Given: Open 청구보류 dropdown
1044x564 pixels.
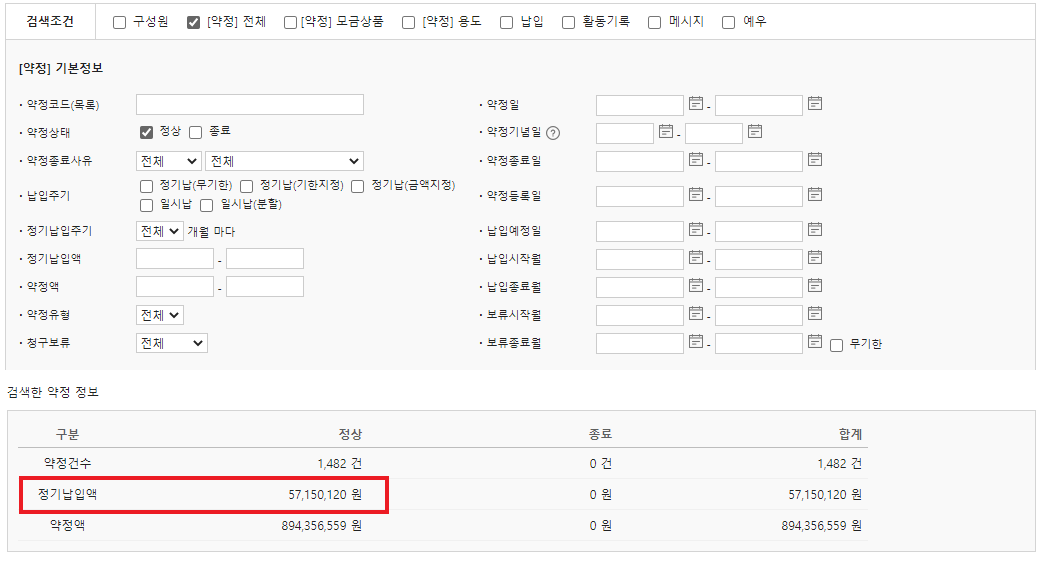Looking at the screenshot, I should click(x=172, y=343).
